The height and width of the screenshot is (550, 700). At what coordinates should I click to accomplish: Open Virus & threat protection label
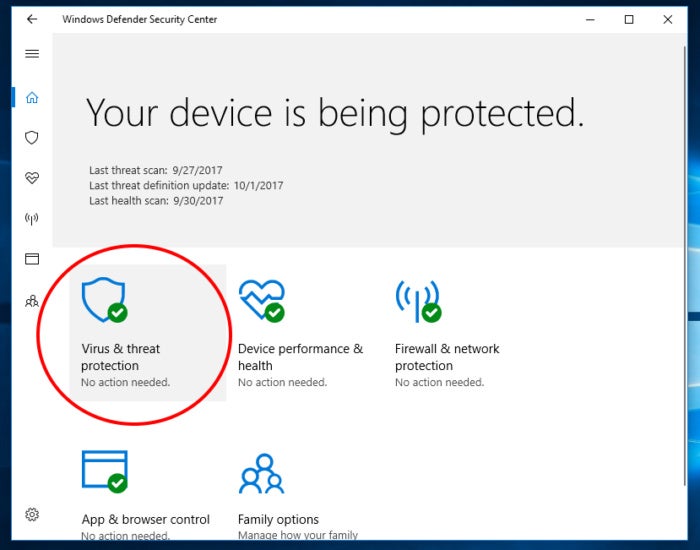coord(121,357)
